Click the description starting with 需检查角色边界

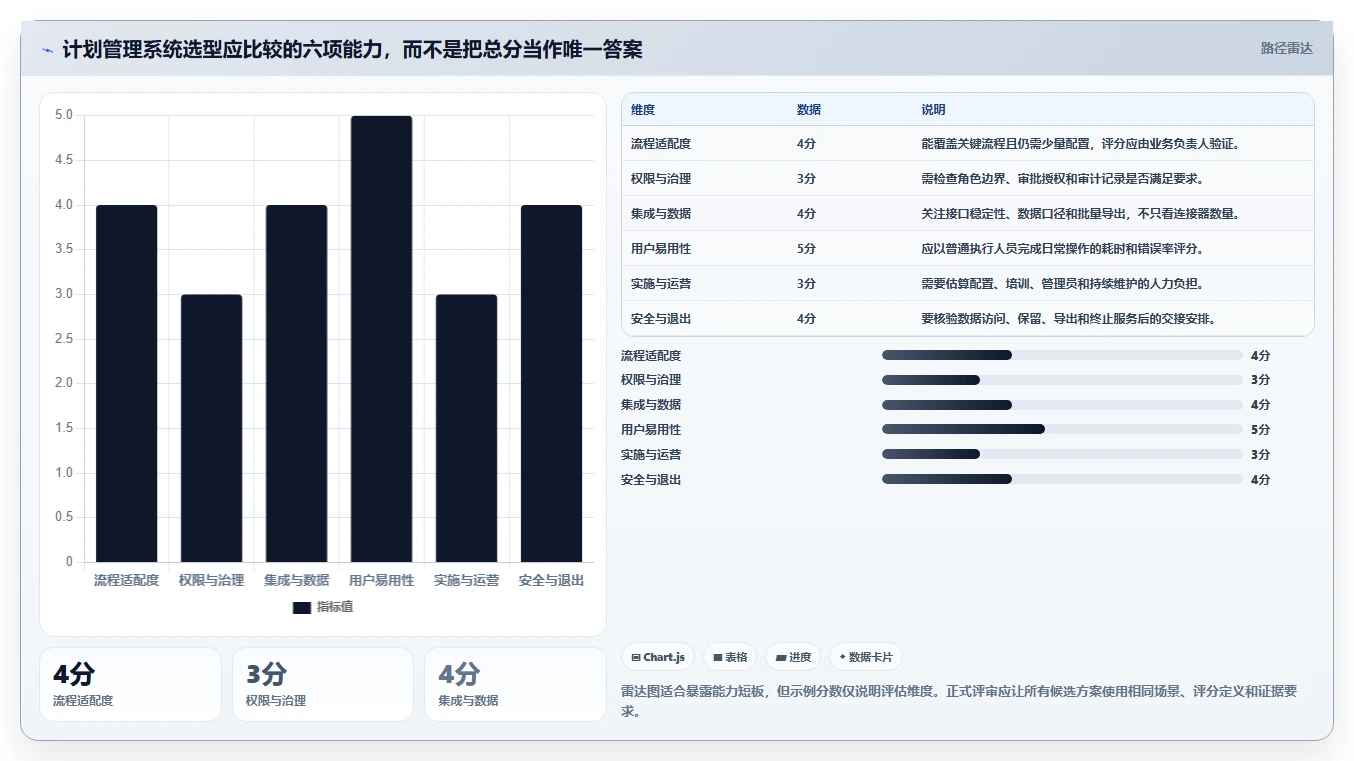[x=1062, y=179]
